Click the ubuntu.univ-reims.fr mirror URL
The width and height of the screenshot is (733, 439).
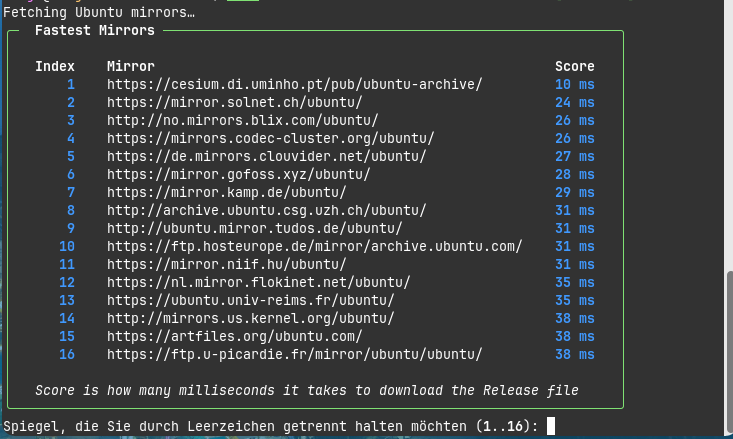point(251,300)
